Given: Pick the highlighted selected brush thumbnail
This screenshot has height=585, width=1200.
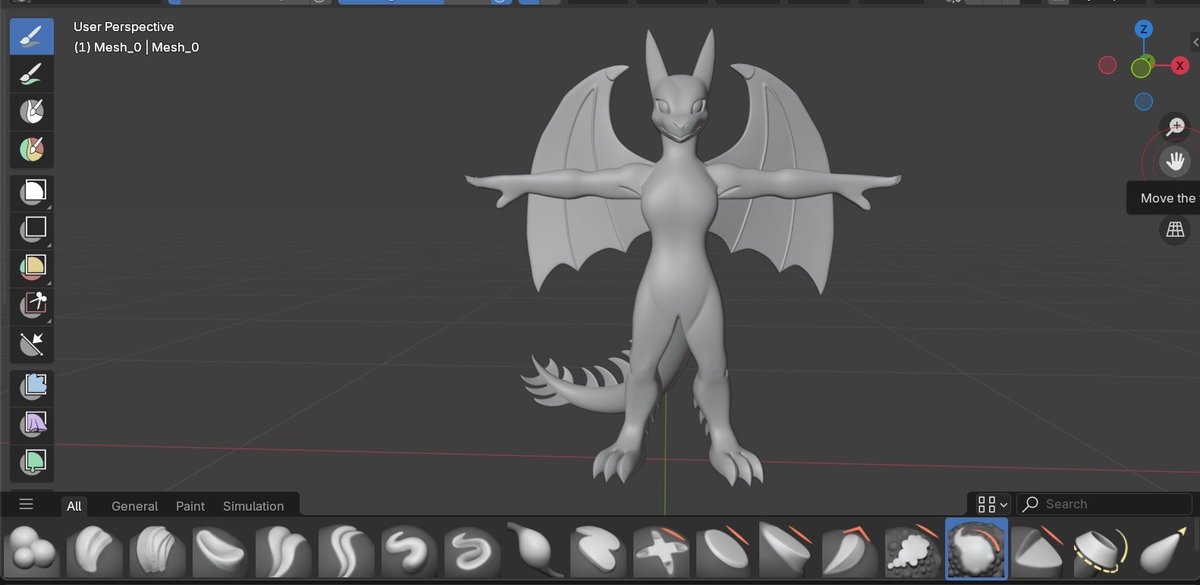Looking at the screenshot, I should tap(977, 550).
